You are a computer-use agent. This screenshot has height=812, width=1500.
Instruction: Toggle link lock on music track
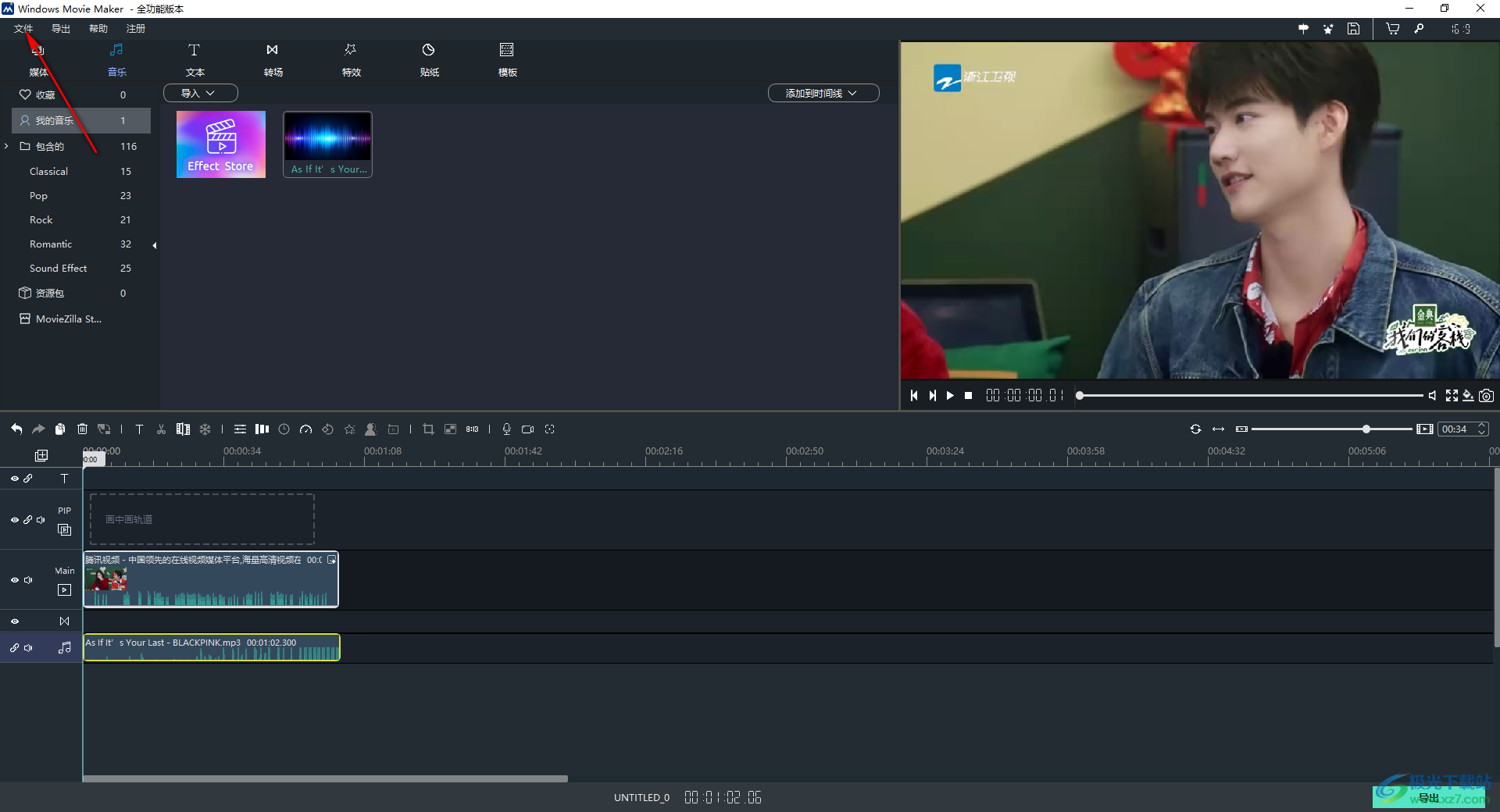14,648
